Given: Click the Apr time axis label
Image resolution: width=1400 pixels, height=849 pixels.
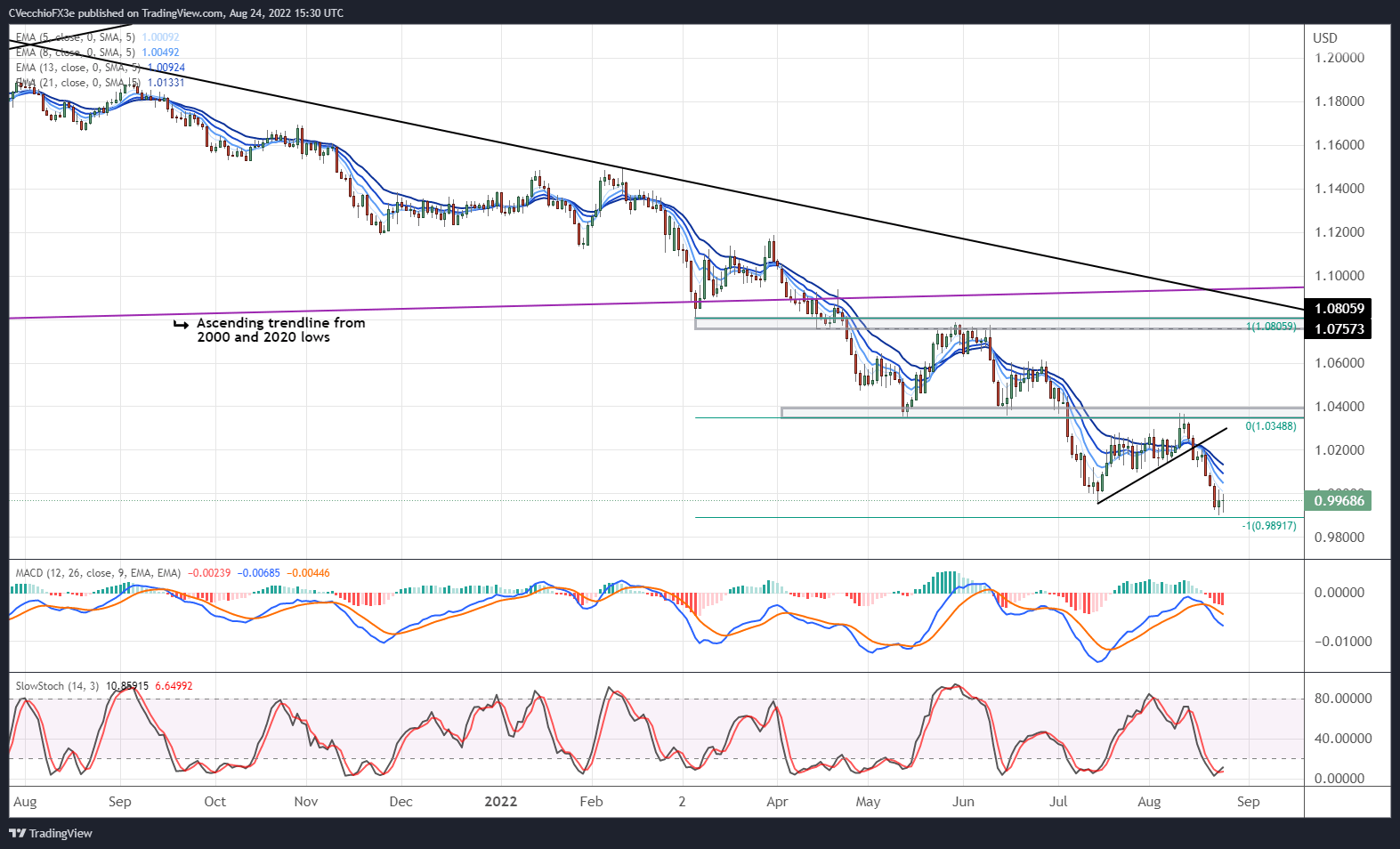Looking at the screenshot, I should [777, 802].
